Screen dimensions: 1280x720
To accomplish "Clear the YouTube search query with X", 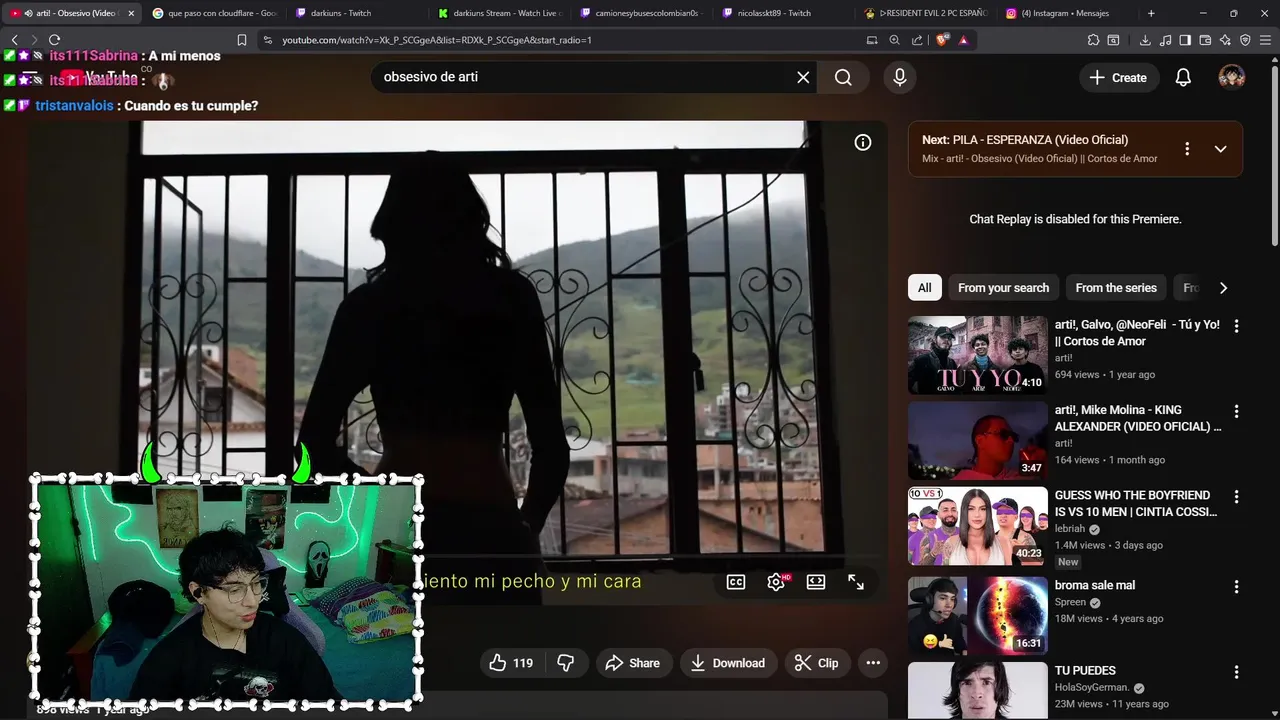I will tap(803, 77).
